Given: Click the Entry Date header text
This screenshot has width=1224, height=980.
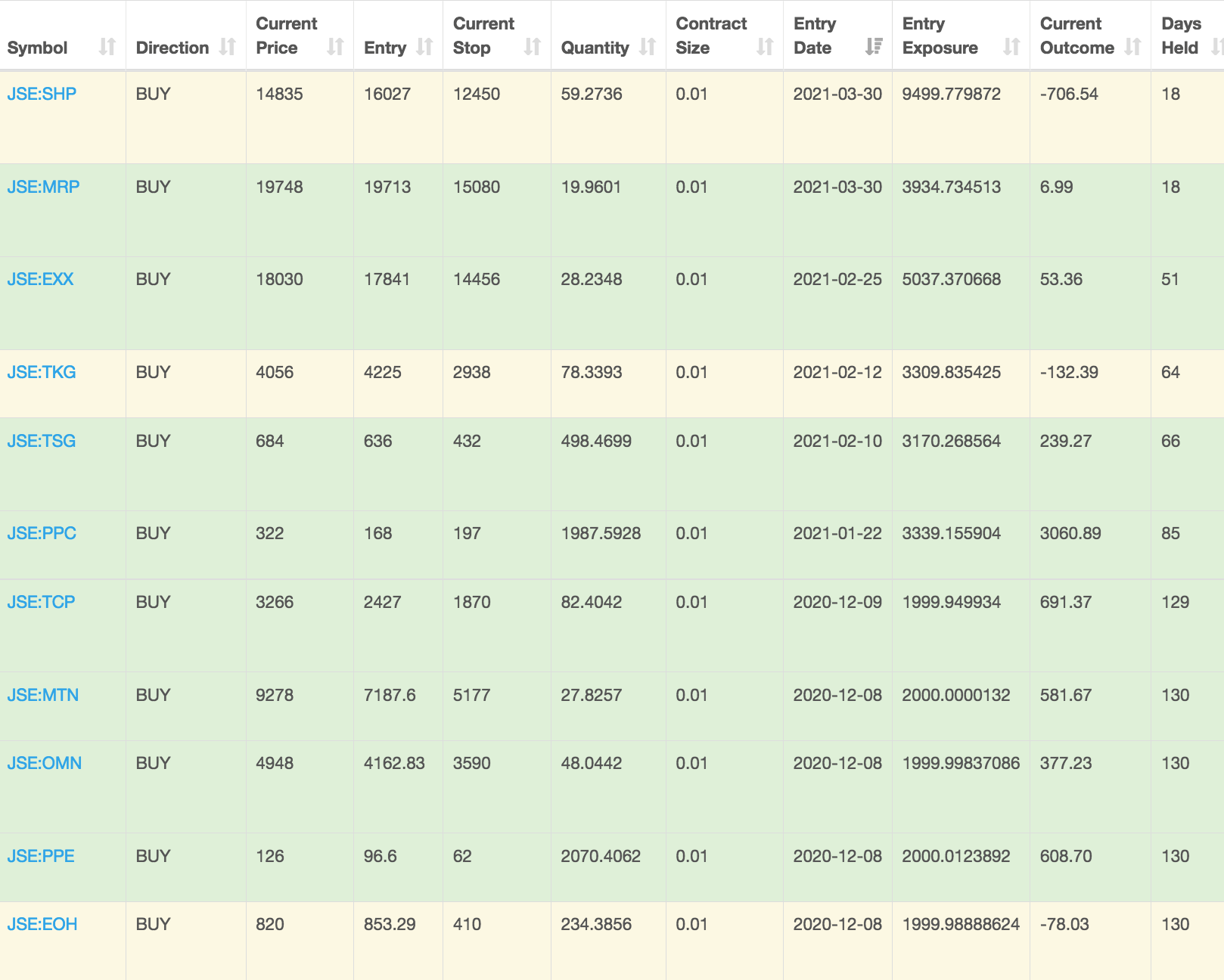Looking at the screenshot, I should 815,36.
